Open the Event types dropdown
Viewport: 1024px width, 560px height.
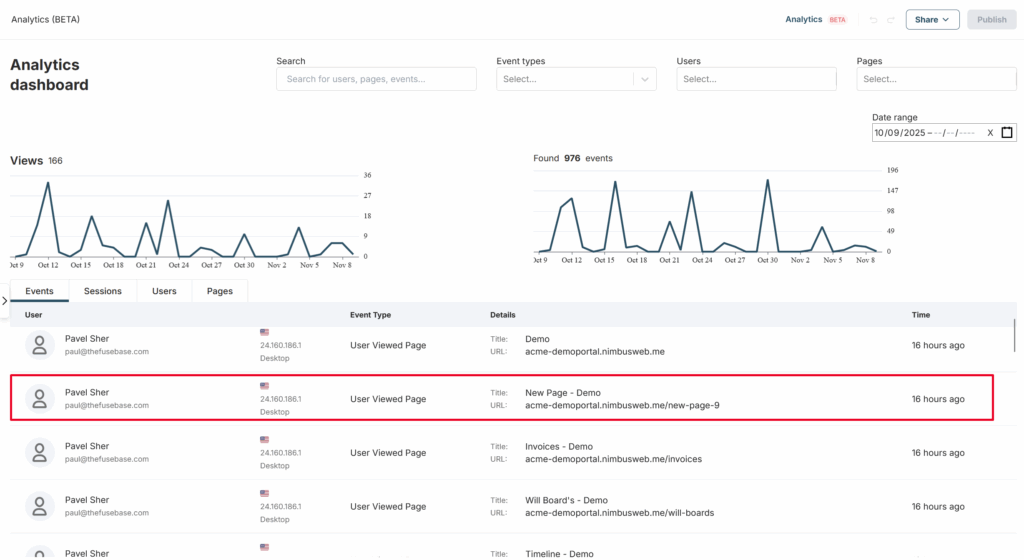click(576, 79)
